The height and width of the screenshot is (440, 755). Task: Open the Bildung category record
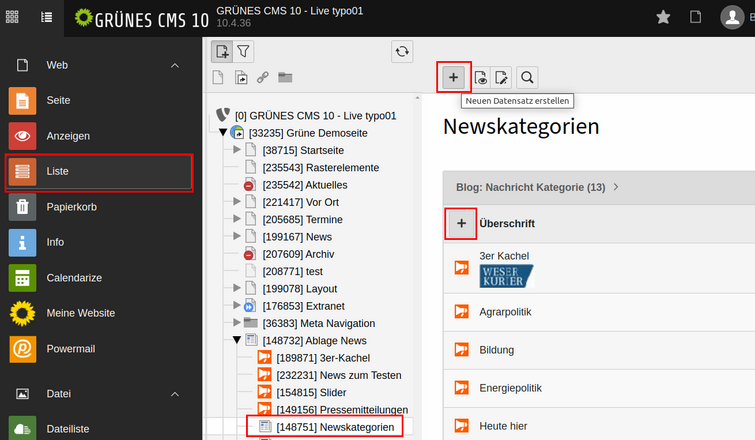[496, 350]
